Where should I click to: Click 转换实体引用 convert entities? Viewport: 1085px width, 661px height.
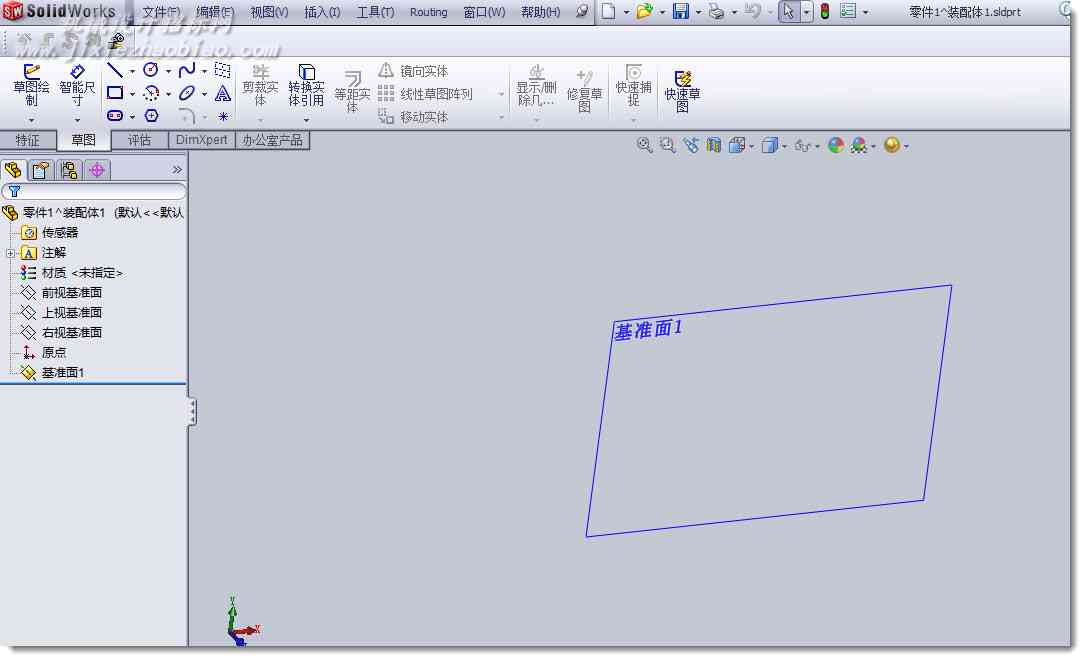307,86
